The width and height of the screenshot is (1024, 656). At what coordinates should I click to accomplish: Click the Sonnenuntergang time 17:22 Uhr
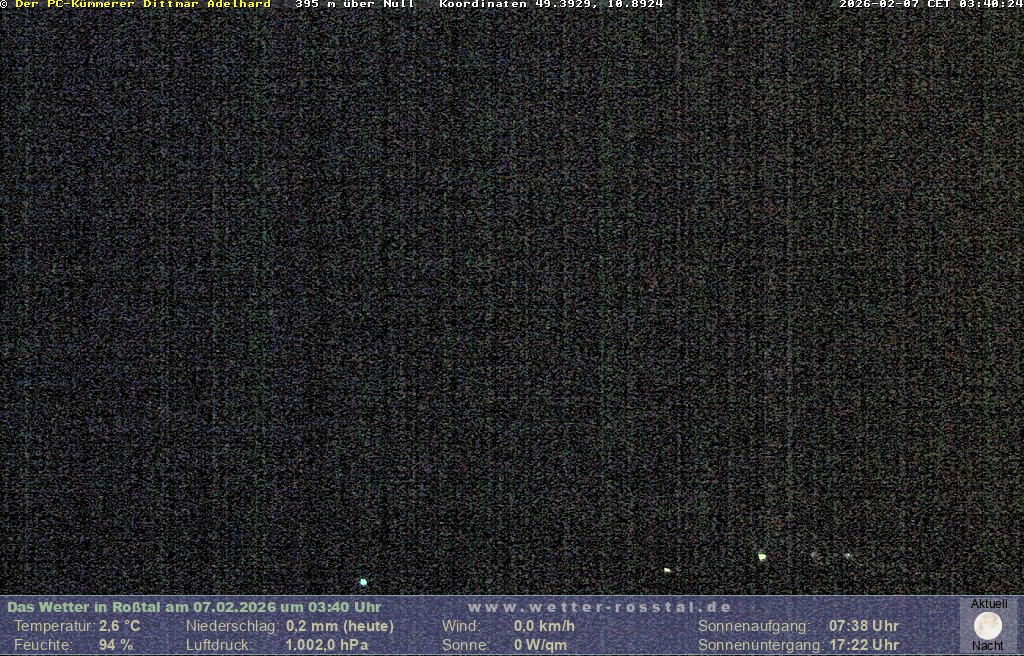coord(863,645)
